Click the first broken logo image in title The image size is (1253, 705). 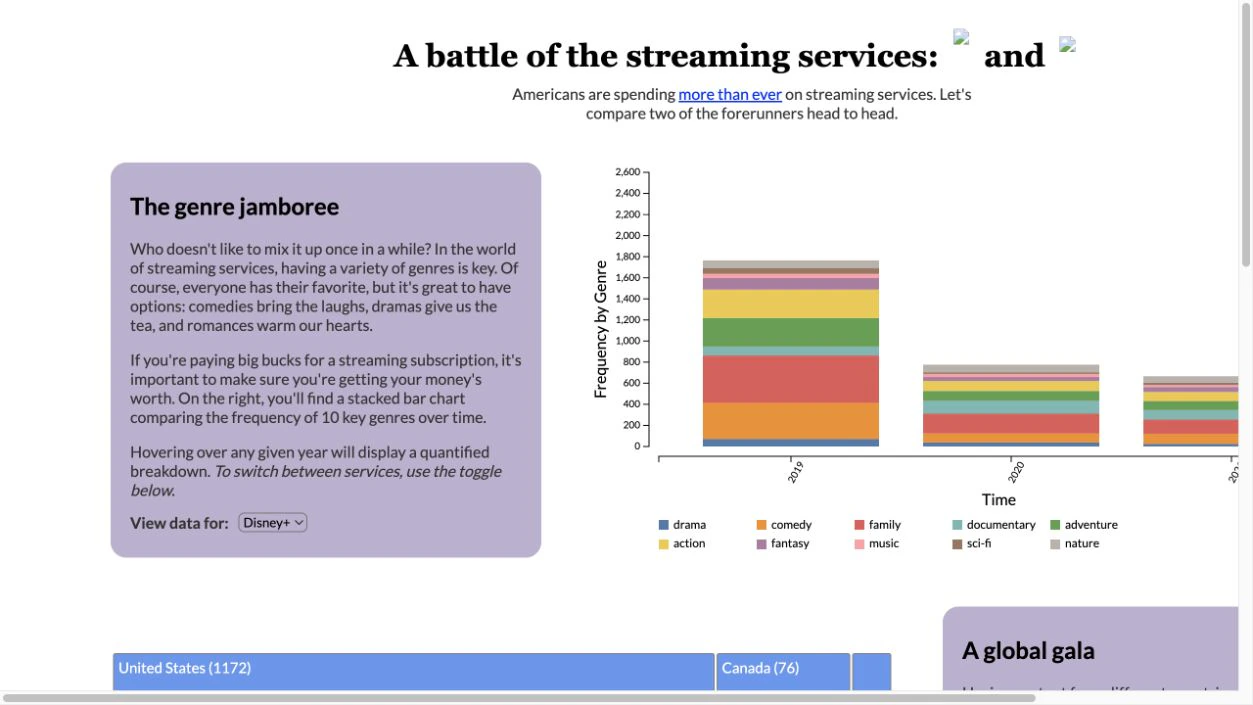click(x=961, y=37)
